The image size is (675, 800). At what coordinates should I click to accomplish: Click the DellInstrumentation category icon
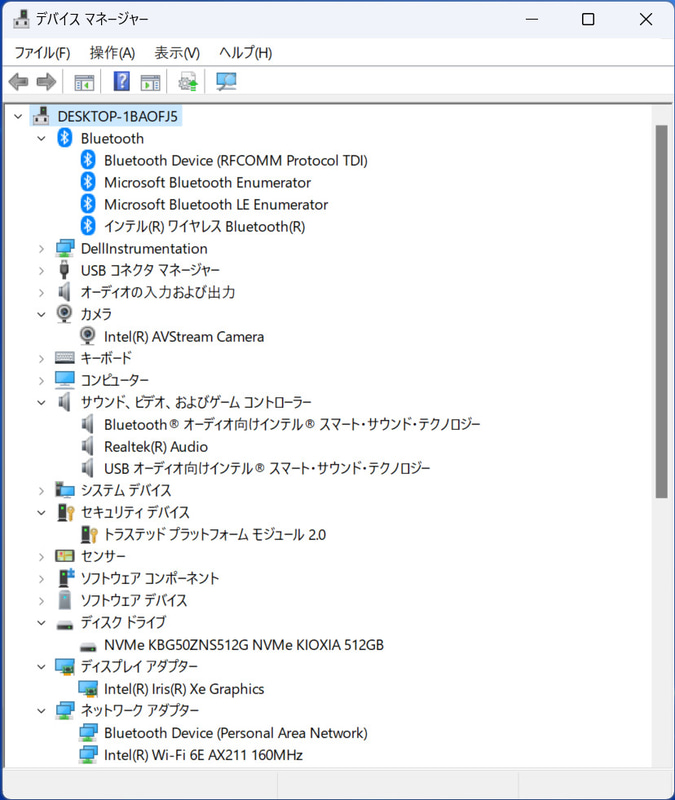click(65, 248)
